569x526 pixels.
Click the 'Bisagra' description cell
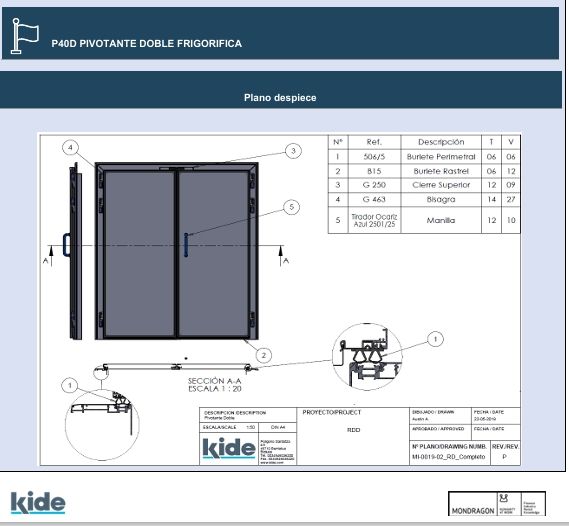[441, 199]
